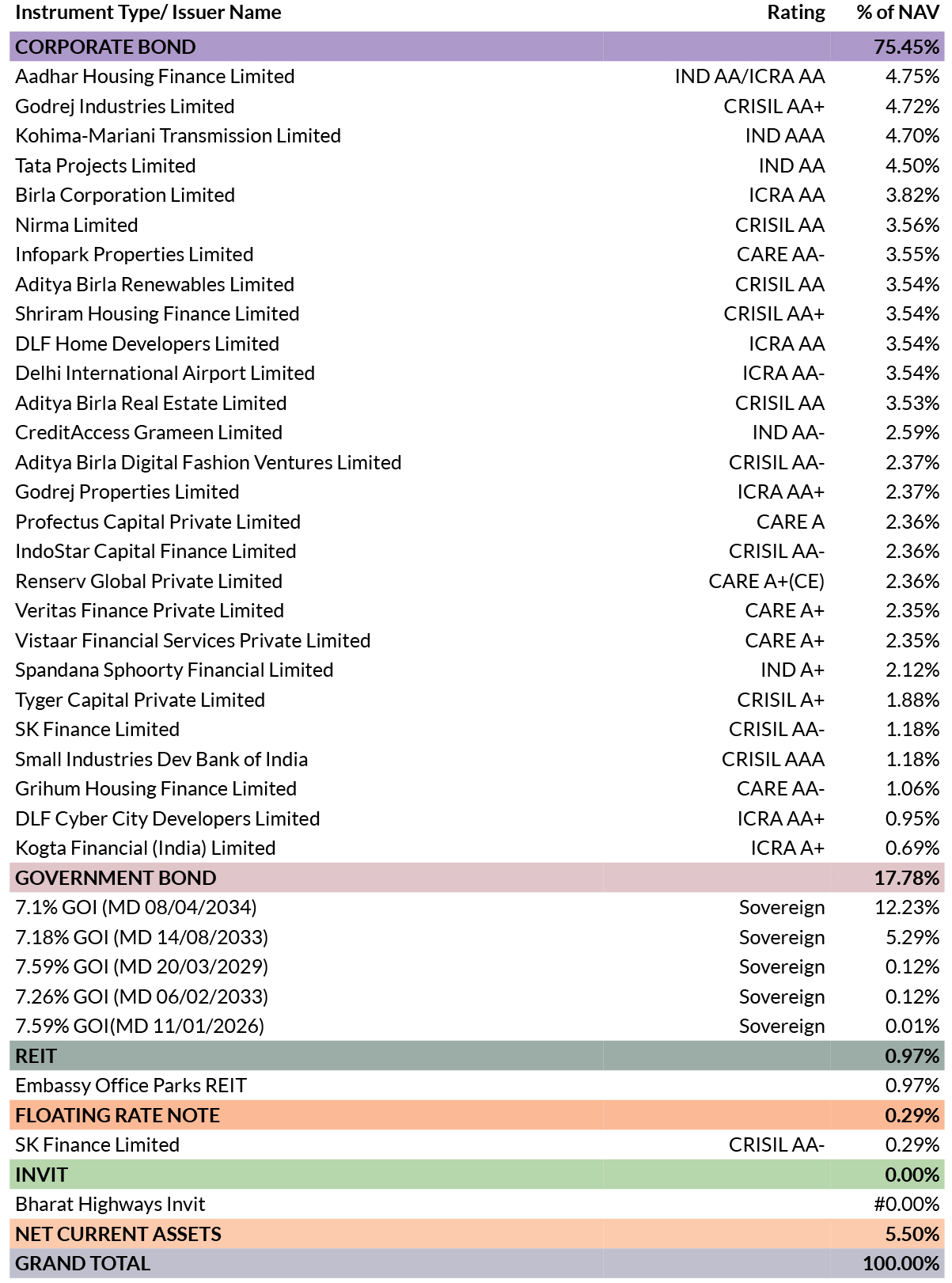Select the Spandana Sphoorty Financial Limited row

476,670
